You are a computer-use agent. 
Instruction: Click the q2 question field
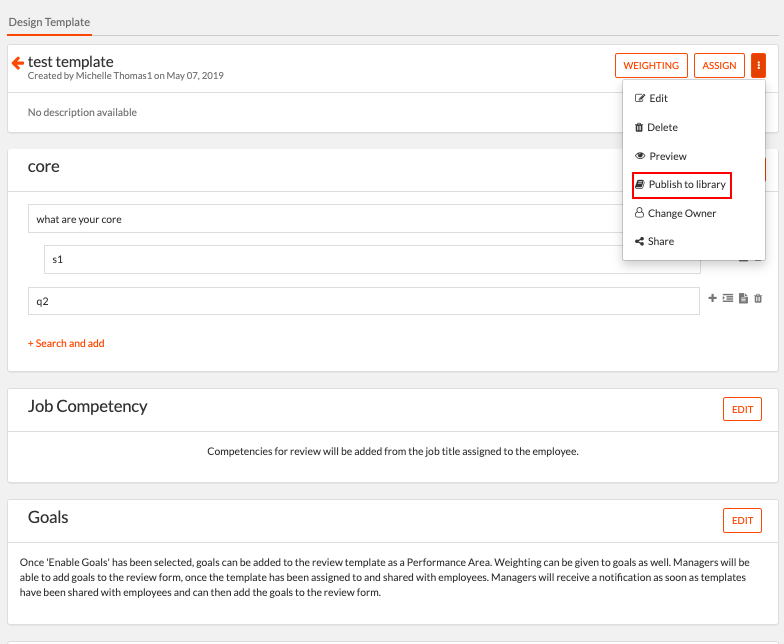[364, 301]
